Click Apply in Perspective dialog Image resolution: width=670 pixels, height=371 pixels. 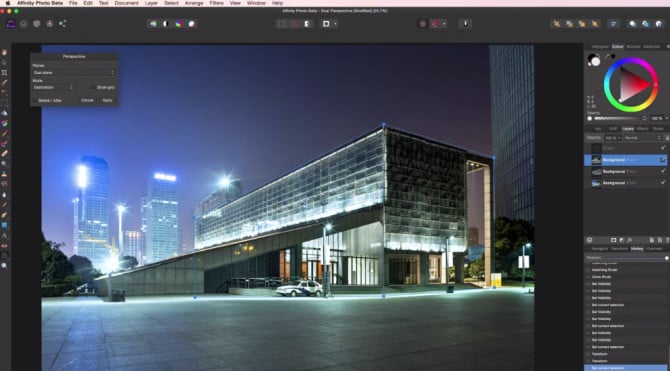(x=107, y=101)
